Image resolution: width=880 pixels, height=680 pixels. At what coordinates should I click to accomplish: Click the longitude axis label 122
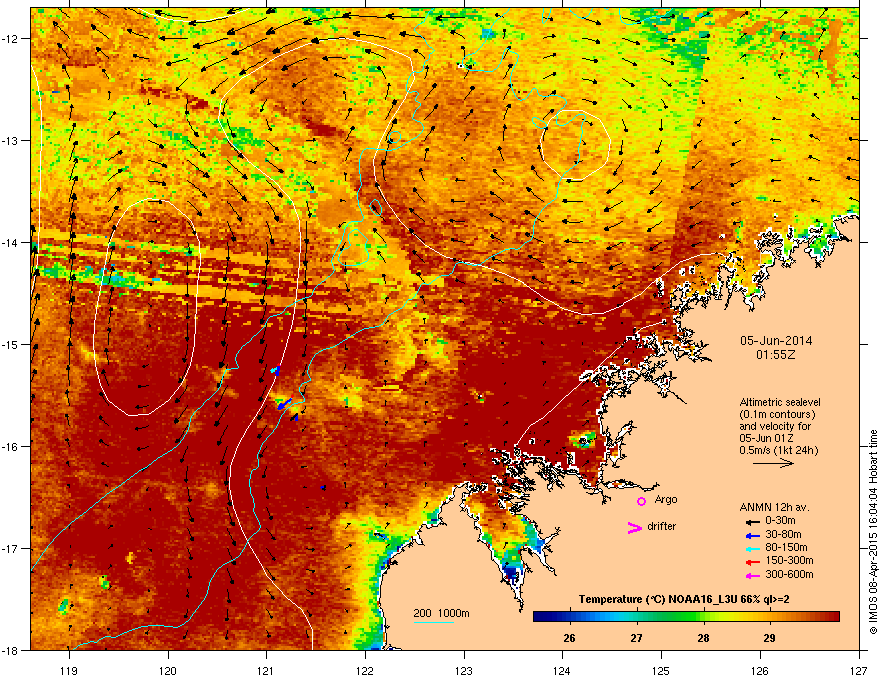point(365,670)
